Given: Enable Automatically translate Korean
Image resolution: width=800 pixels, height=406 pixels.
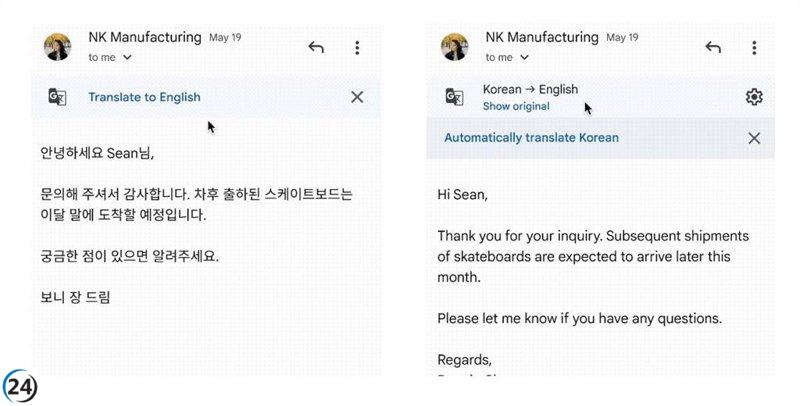Looking at the screenshot, I should point(531,138).
